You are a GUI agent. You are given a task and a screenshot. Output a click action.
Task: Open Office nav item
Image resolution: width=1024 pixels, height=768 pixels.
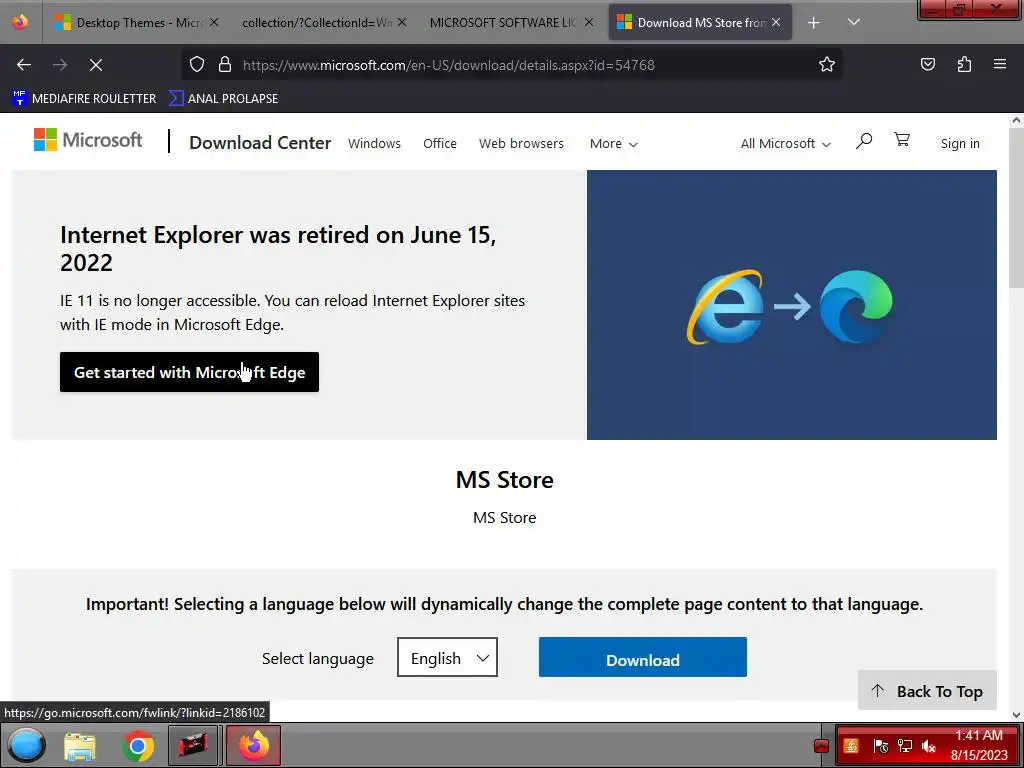click(440, 144)
